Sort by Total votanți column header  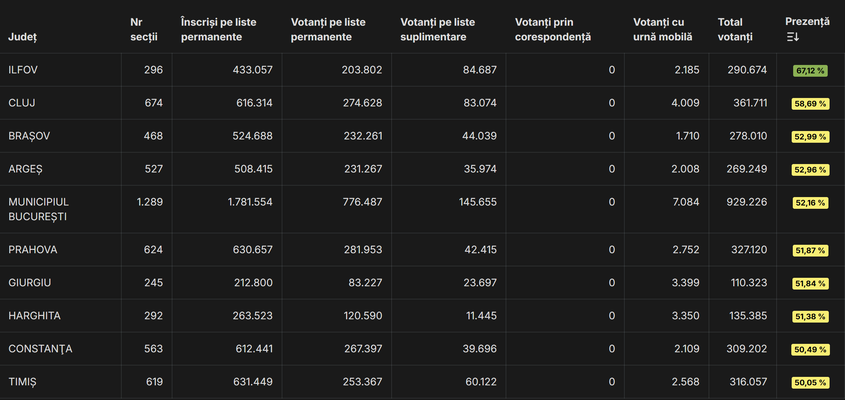(x=737, y=29)
